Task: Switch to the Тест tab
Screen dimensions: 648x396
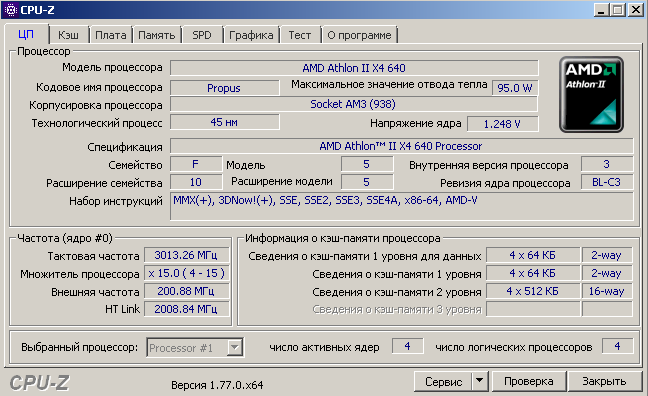Action: (300, 35)
